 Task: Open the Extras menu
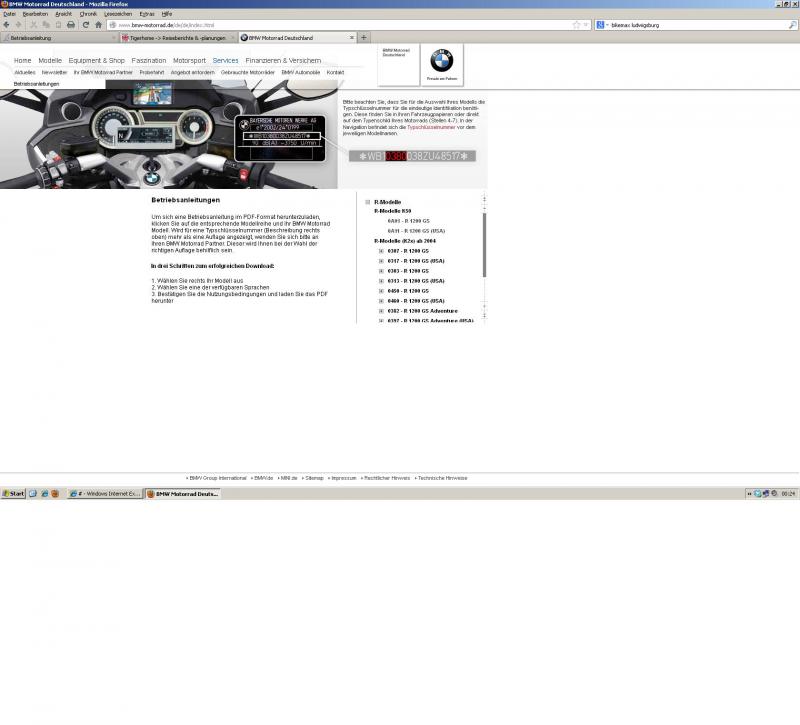click(x=147, y=14)
